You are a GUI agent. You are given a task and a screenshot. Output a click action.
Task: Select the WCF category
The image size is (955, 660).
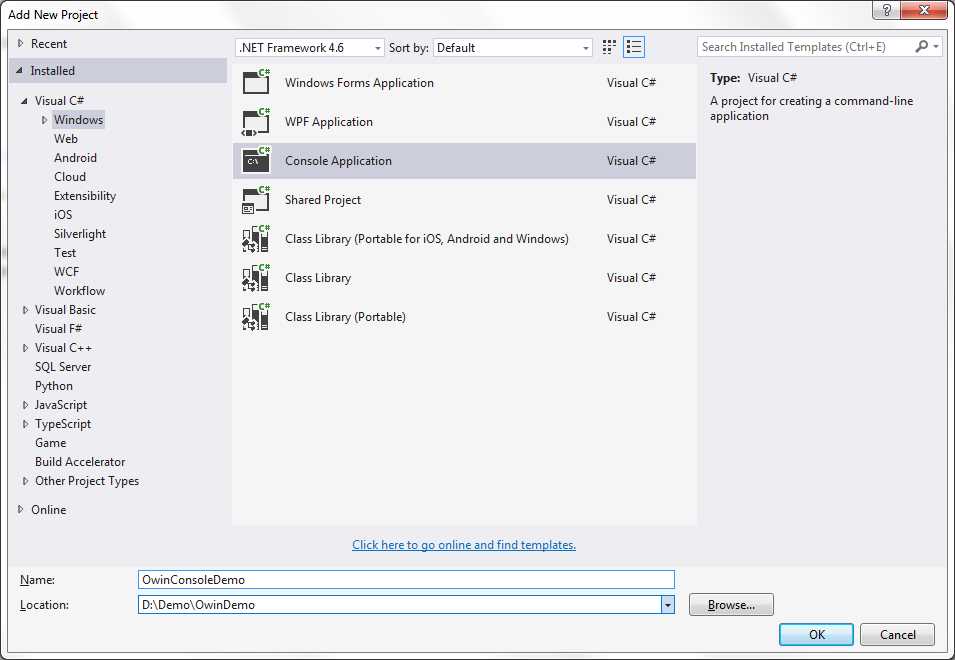[x=66, y=272]
